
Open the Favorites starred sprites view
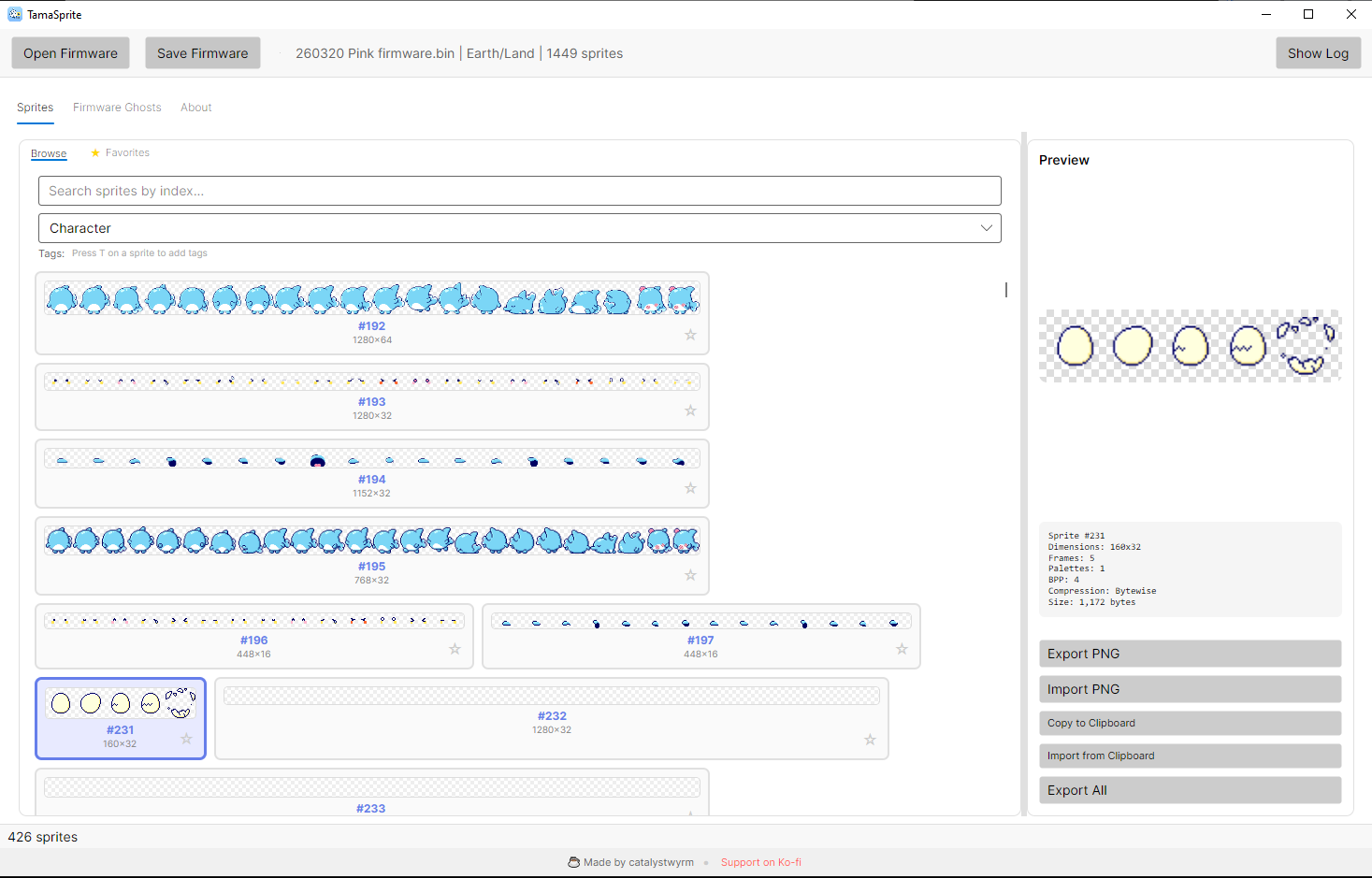(x=120, y=152)
